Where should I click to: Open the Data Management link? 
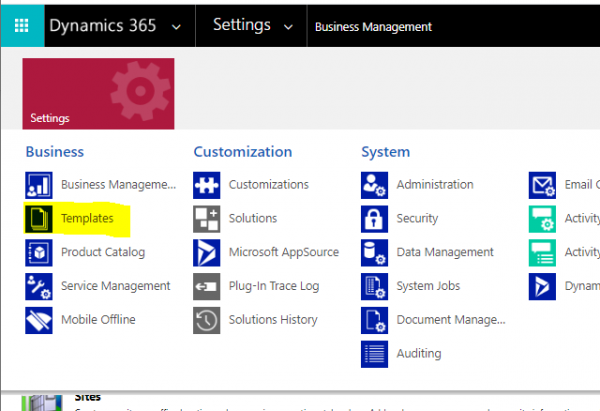click(445, 252)
